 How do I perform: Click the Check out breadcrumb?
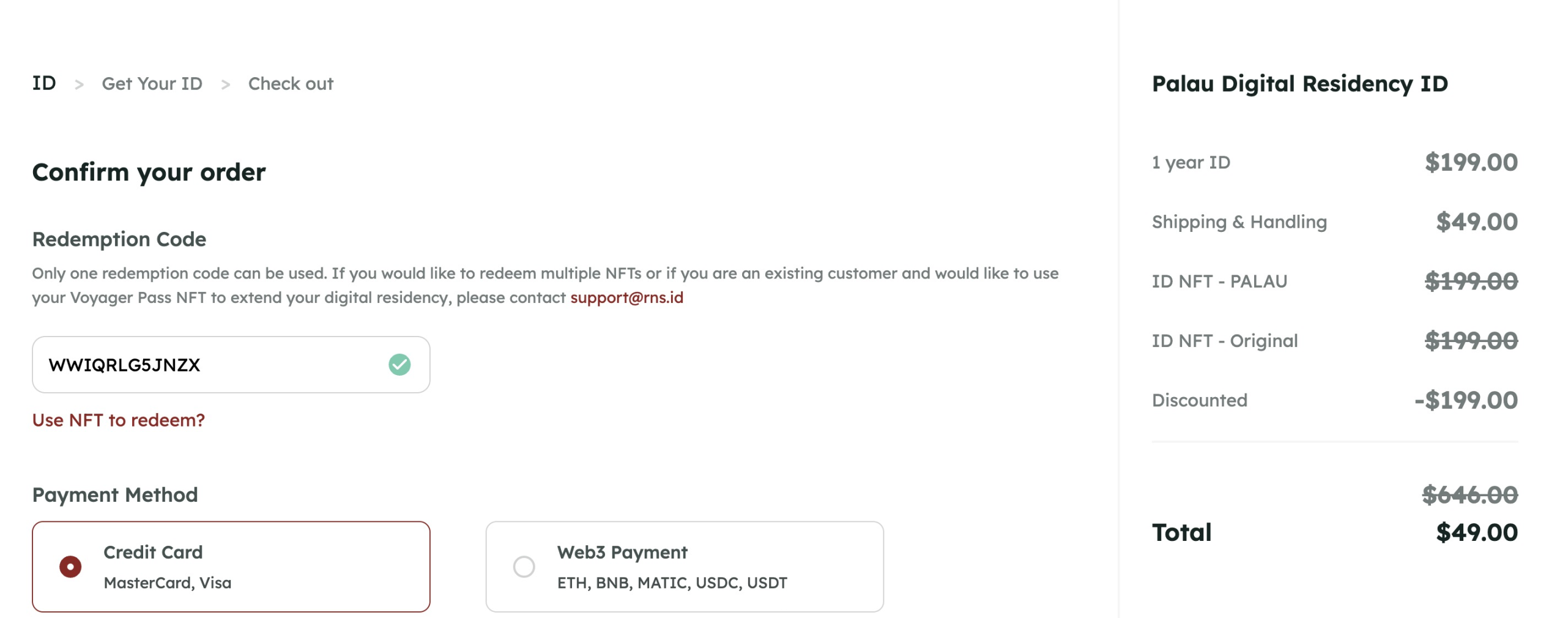pyautogui.click(x=291, y=84)
